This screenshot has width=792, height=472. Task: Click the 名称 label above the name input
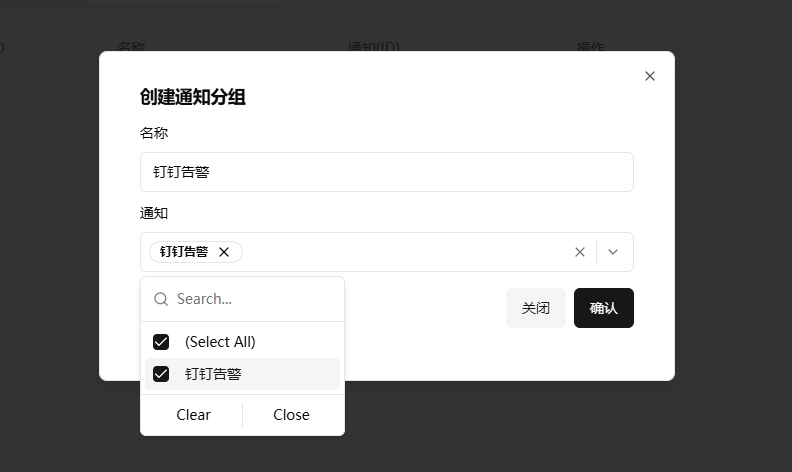[153, 133]
